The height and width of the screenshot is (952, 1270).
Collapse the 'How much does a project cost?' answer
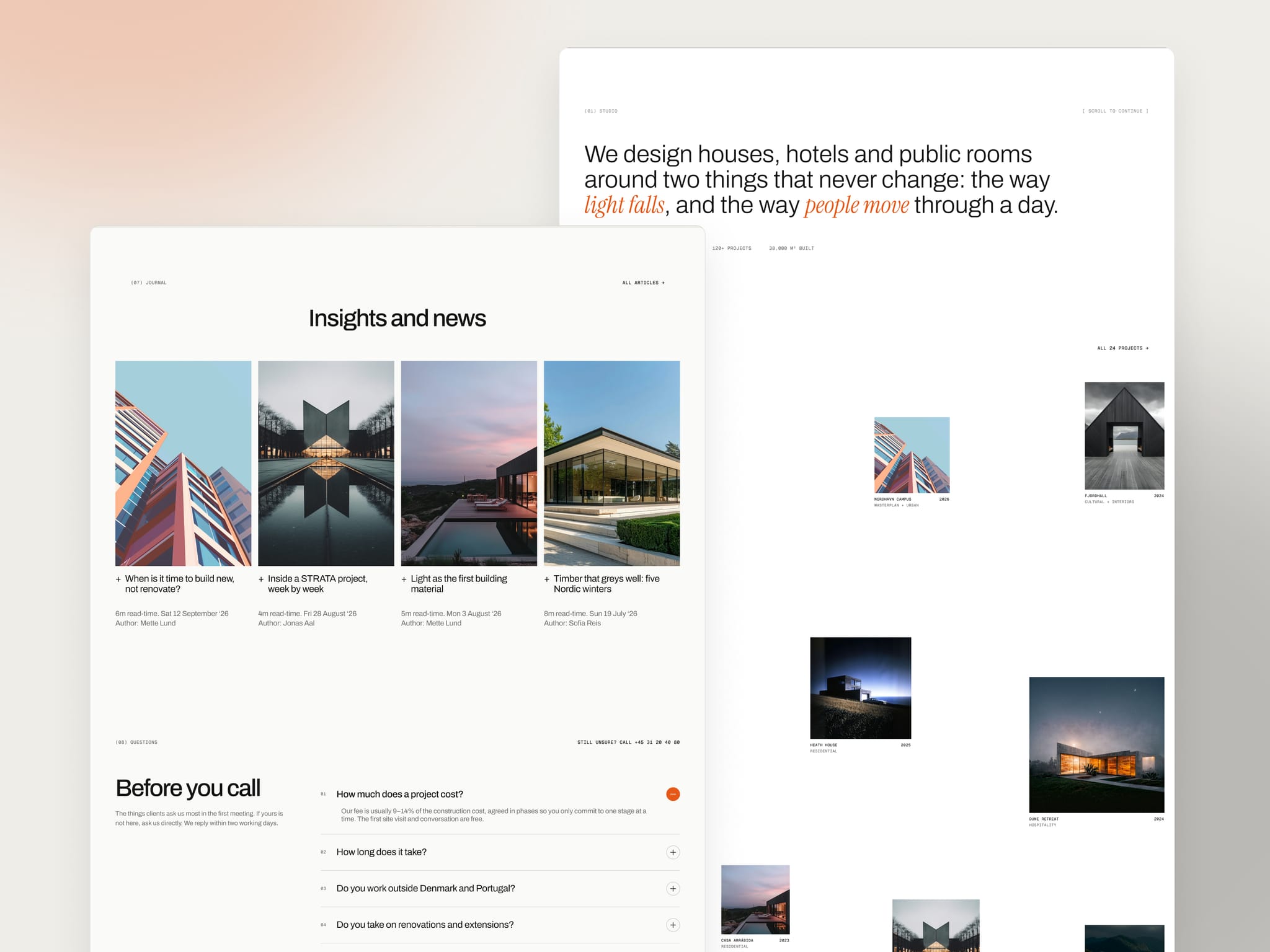(673, 794)
